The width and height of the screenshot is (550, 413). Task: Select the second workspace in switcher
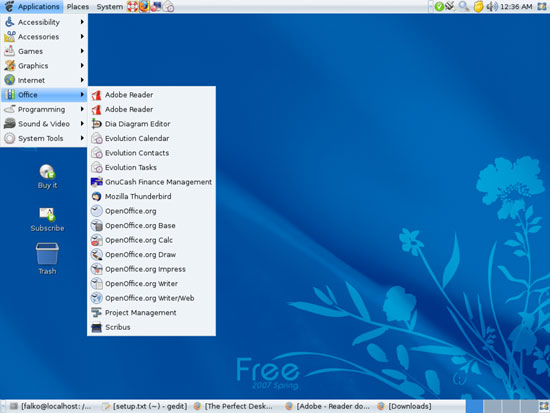492,406
